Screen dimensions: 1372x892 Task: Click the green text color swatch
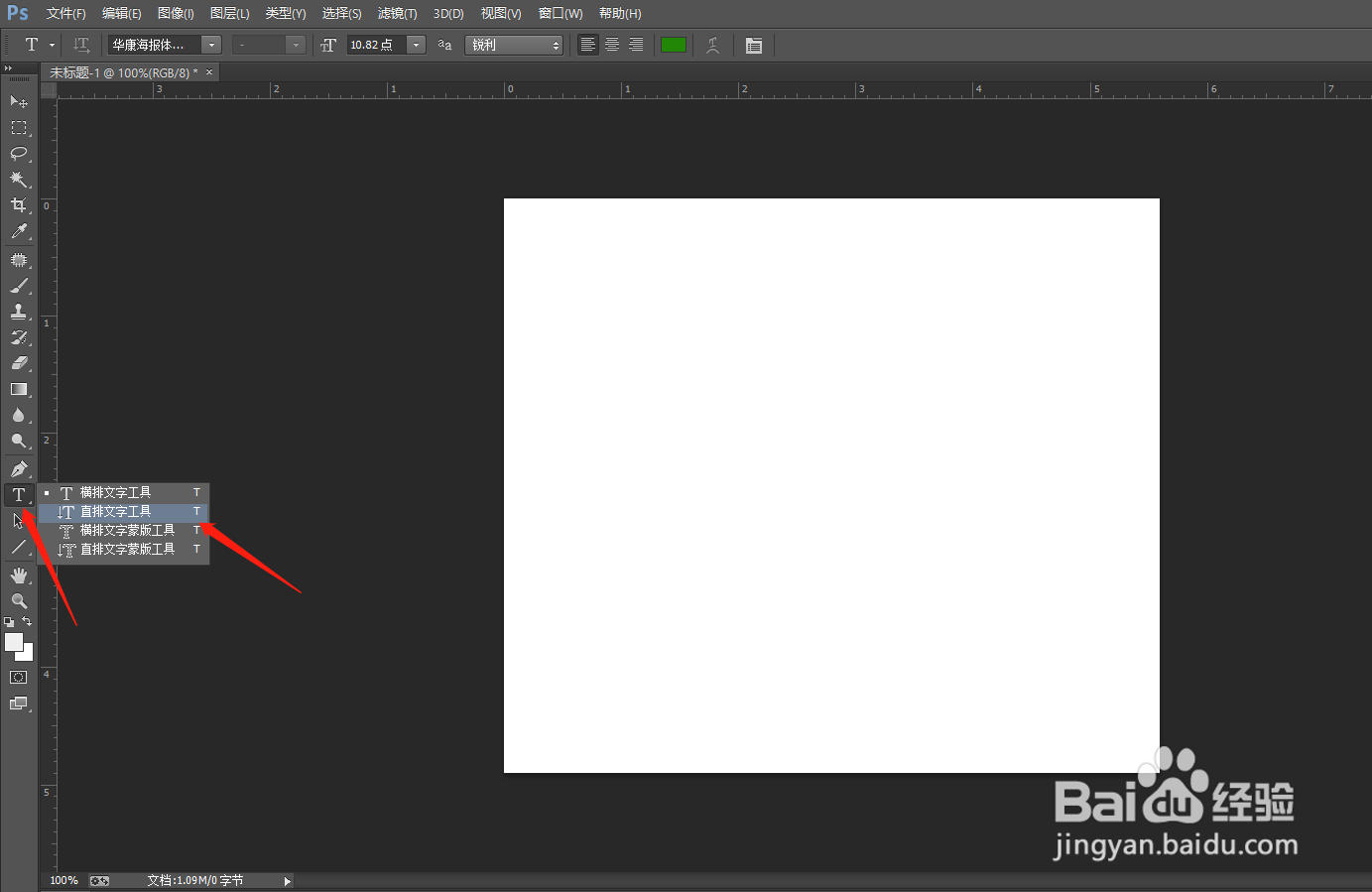[x=674, y=45]
